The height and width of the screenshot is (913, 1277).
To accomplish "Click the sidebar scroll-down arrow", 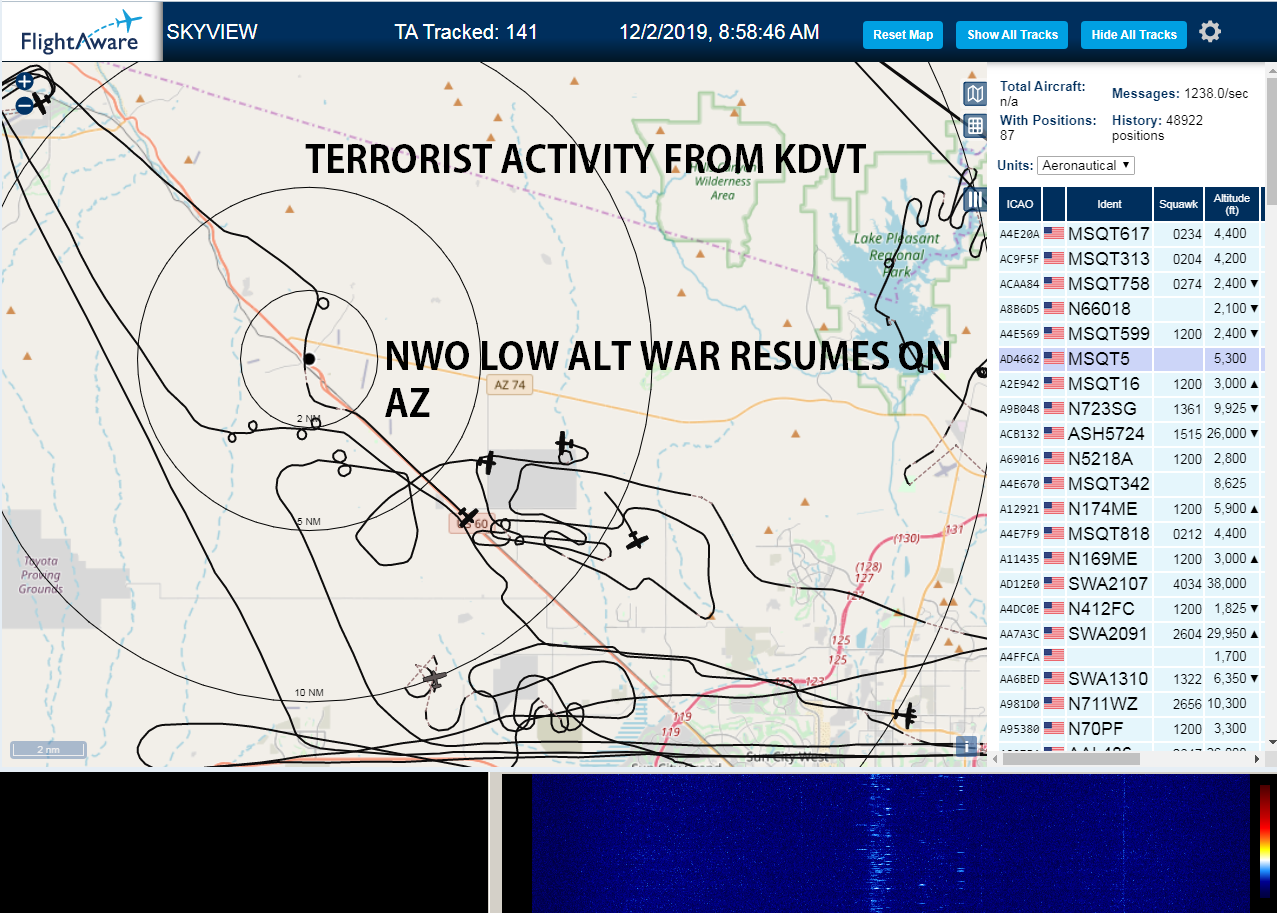I will (1270, 741).
